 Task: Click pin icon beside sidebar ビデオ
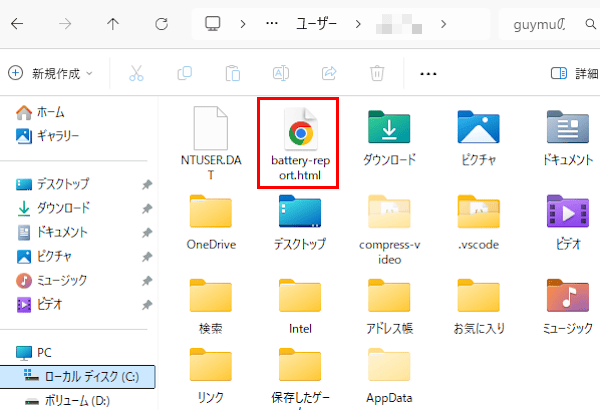147,305
